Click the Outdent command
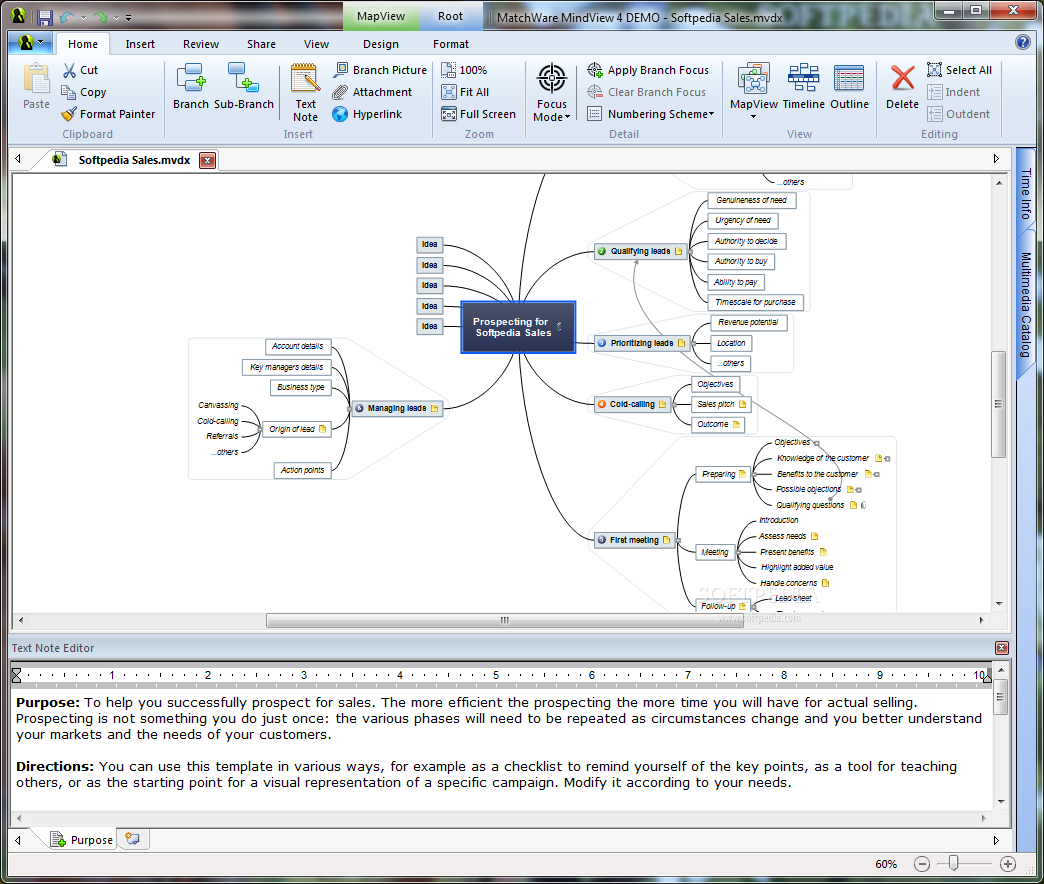 [959, 114]
